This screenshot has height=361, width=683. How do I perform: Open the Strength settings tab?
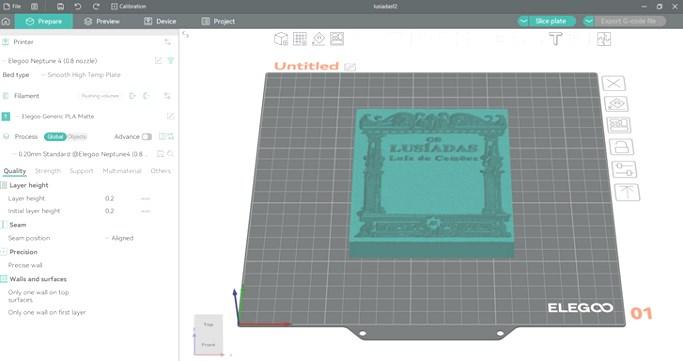click(x=47, y=171)
